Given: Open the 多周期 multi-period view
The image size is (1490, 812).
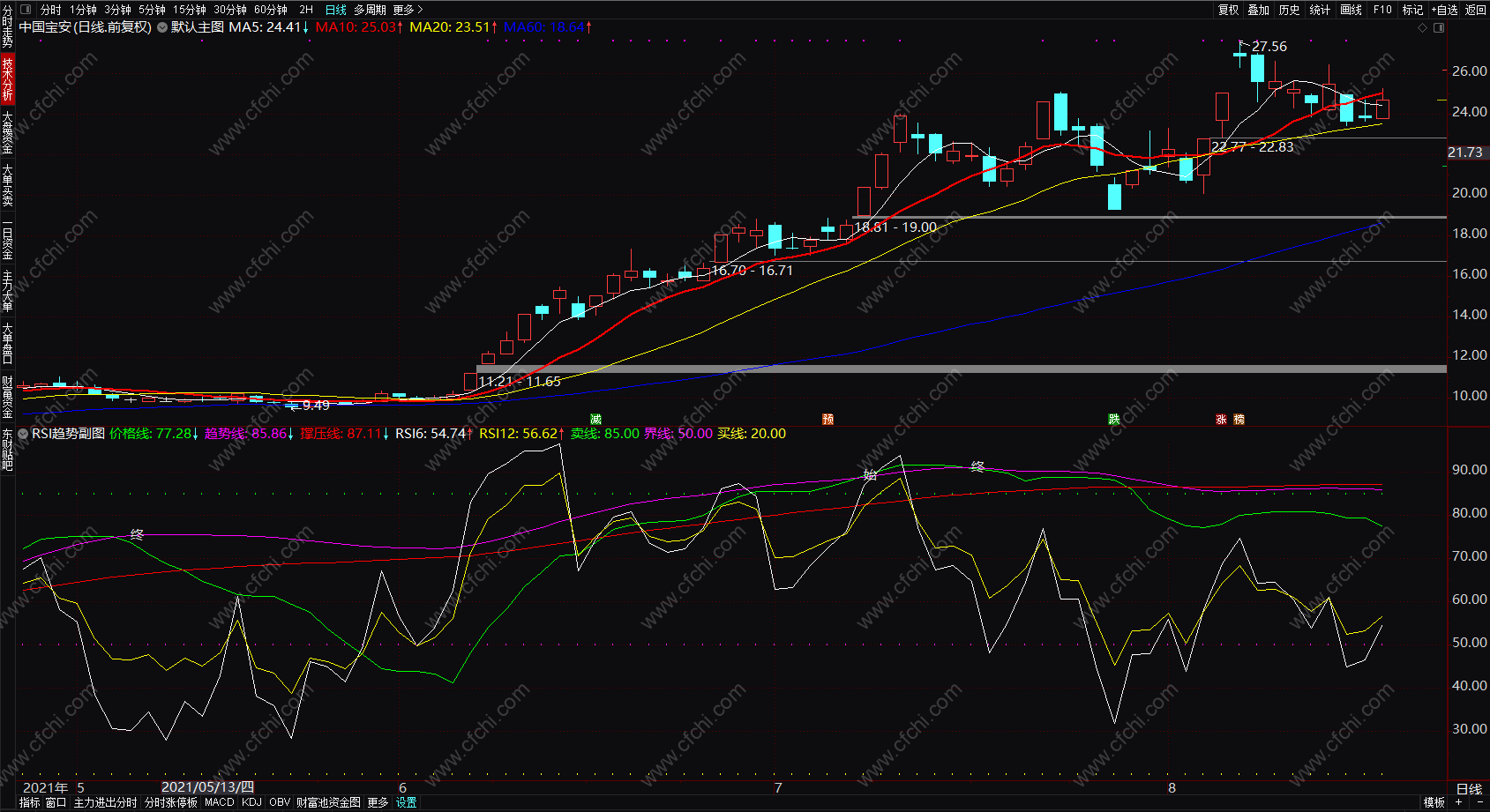Looking at the screenshot, I should (x=370, y=10).
